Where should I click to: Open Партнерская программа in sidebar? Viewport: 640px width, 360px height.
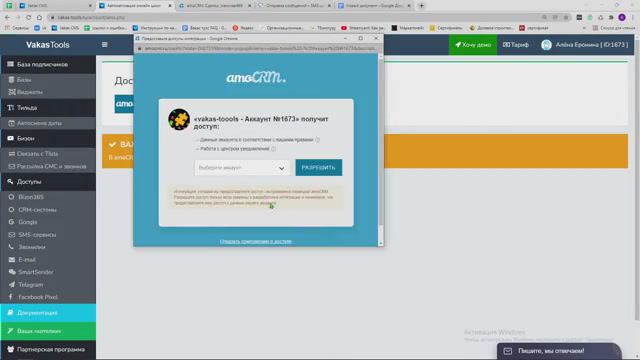[48, 349]
